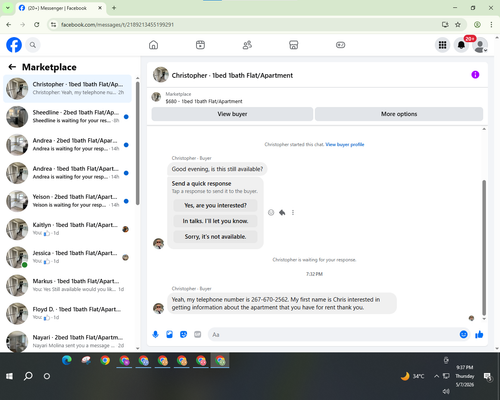
Task: Attach a file with image icon
Action: [169, 334]
